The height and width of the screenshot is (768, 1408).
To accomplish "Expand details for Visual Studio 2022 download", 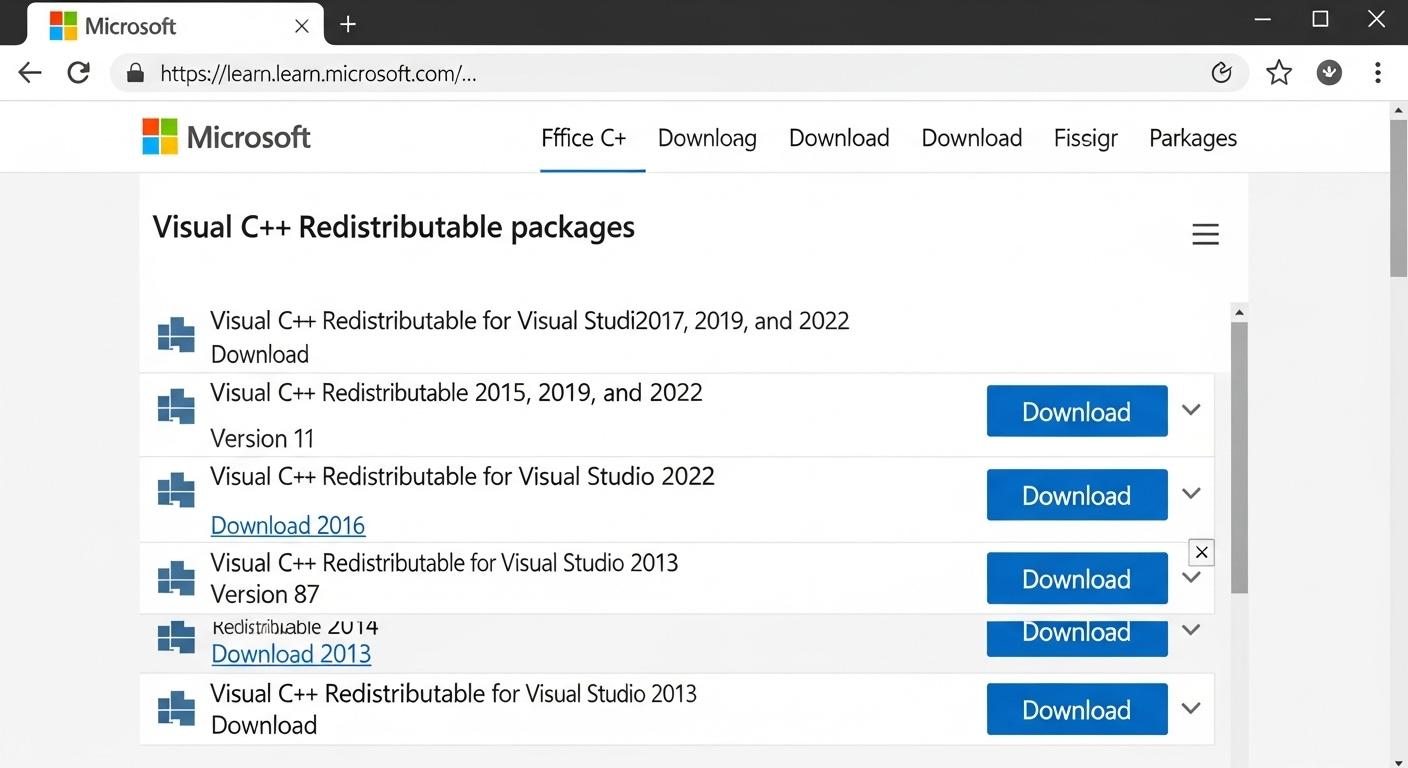I will [x=1191, y=493].
